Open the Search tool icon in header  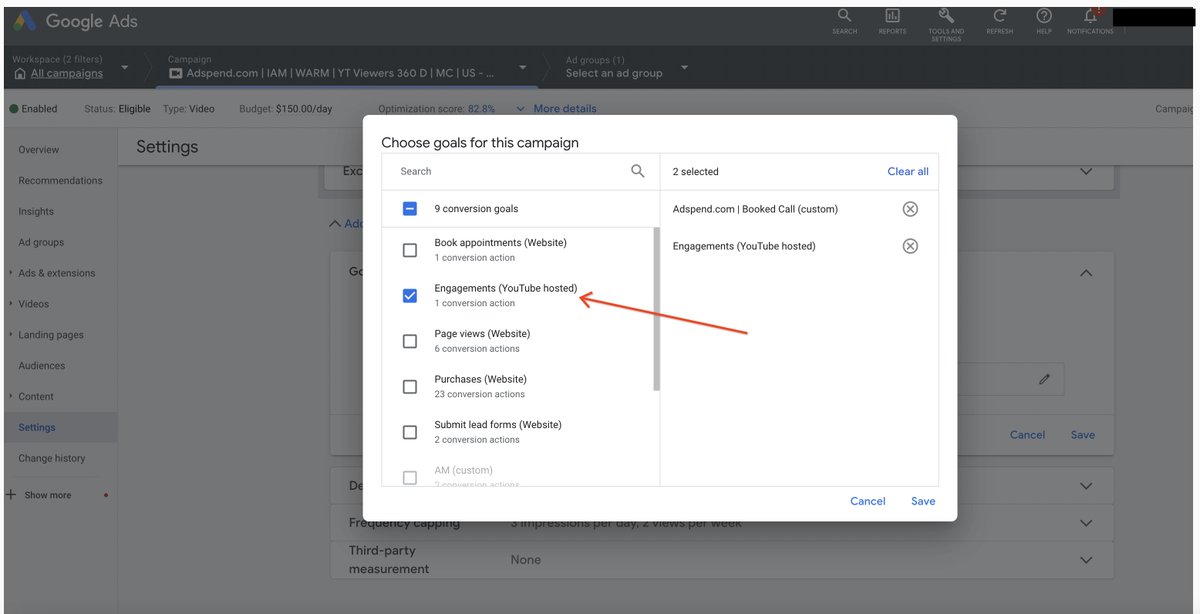844,16
